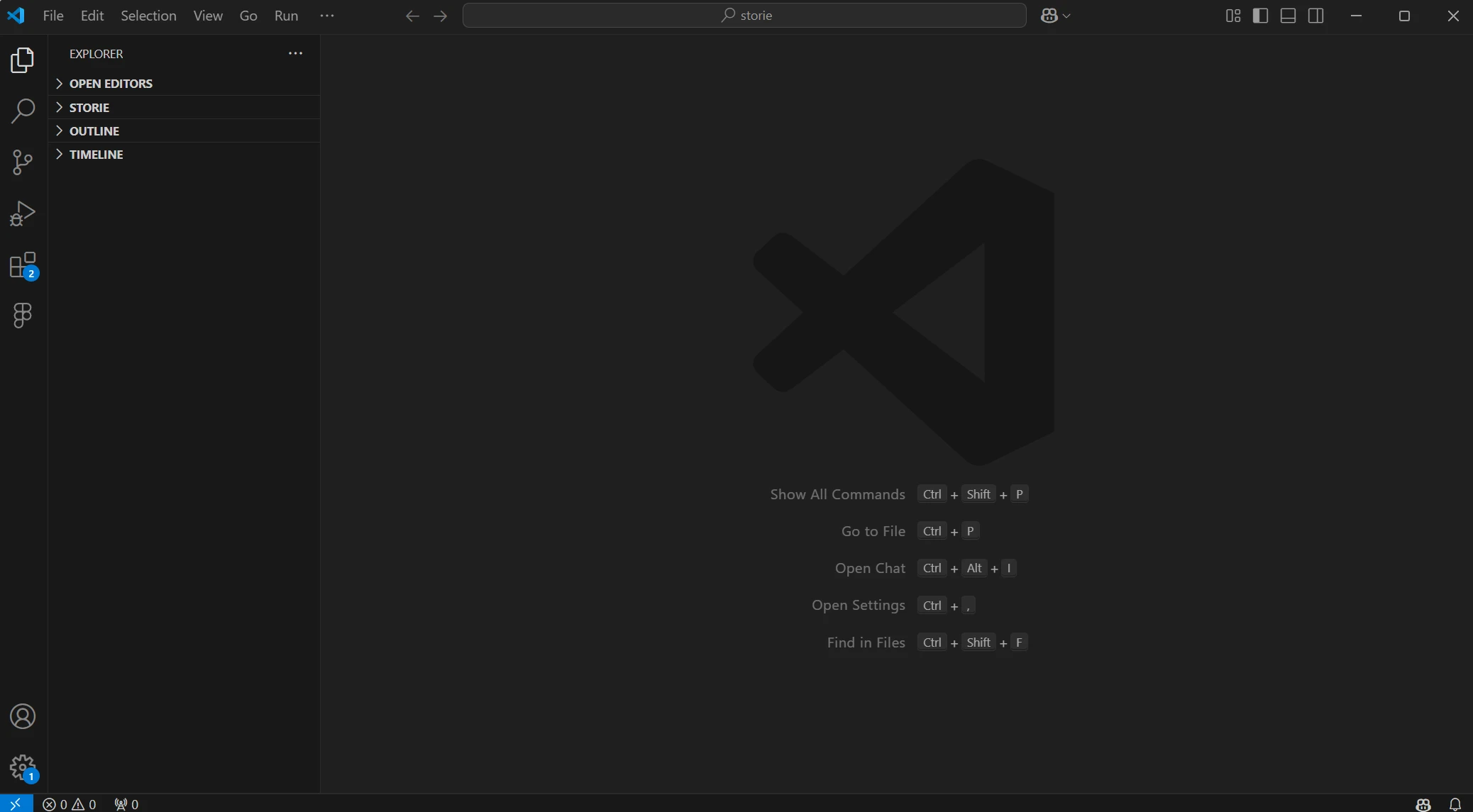The width and height of the screenshot is (1473, 812).
Task: Expand the OPEN EDITORS section
Action: [184, 84]
